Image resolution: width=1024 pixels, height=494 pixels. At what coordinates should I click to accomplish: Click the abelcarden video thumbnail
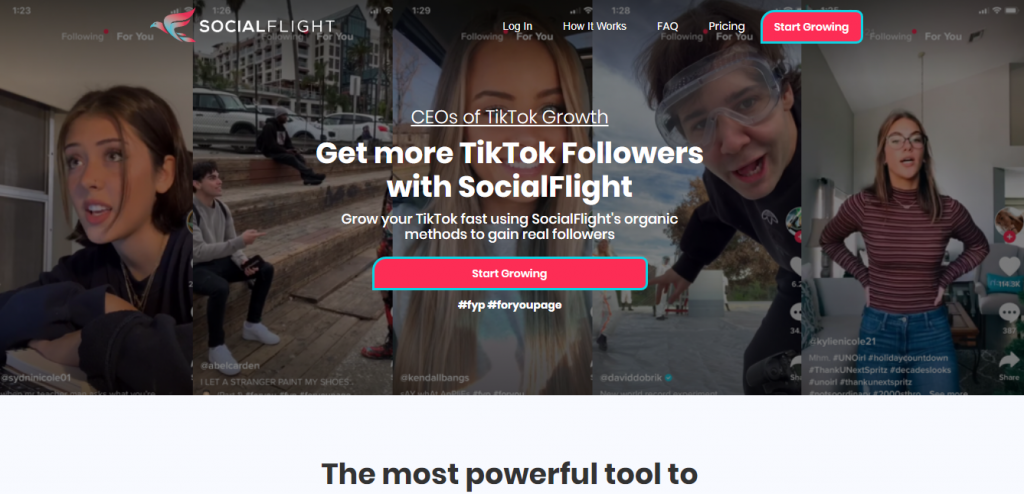tap(293, 197)
